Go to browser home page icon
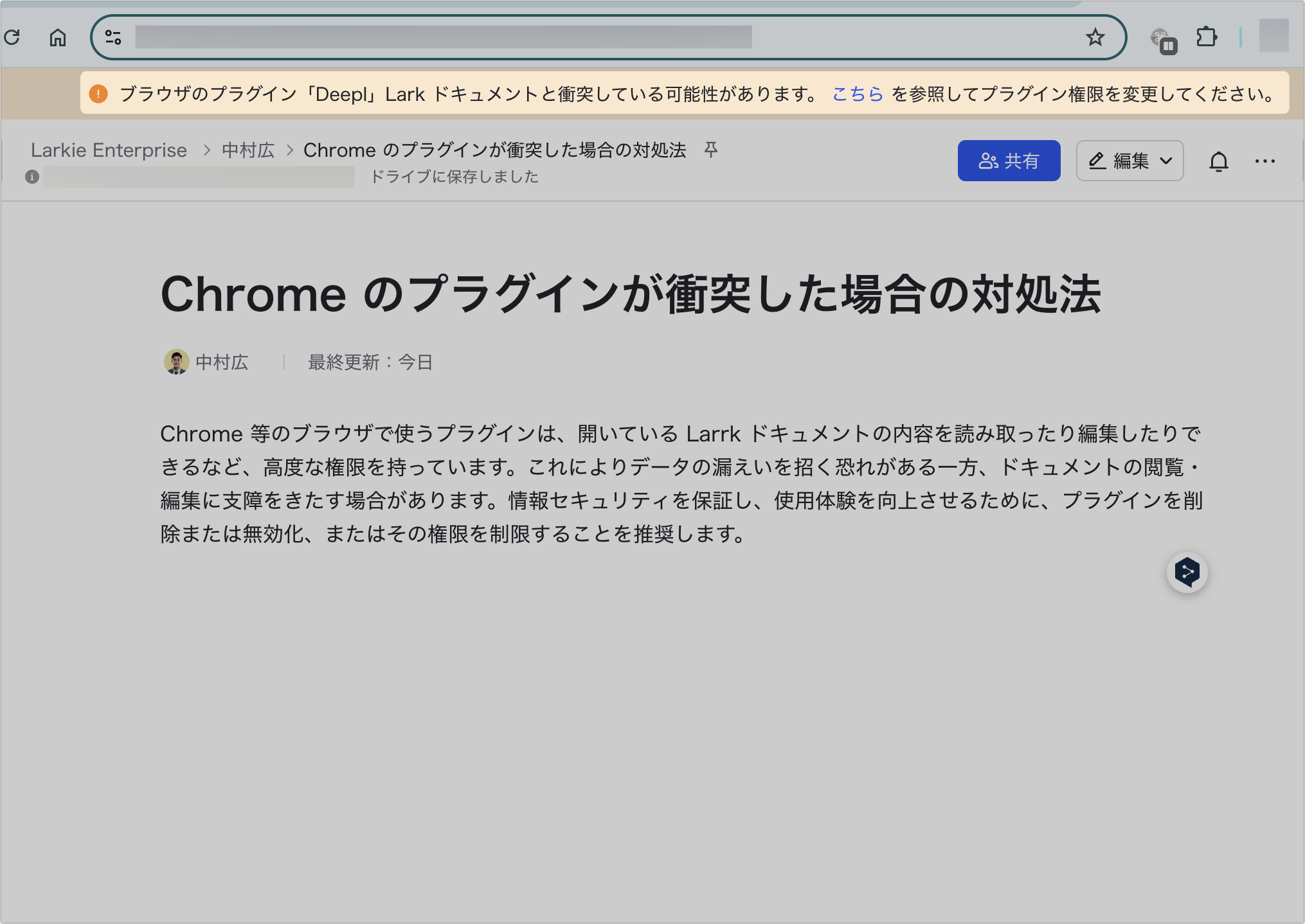The height and width of the screenshot is (924, 1305). click(x=58, y=37)
